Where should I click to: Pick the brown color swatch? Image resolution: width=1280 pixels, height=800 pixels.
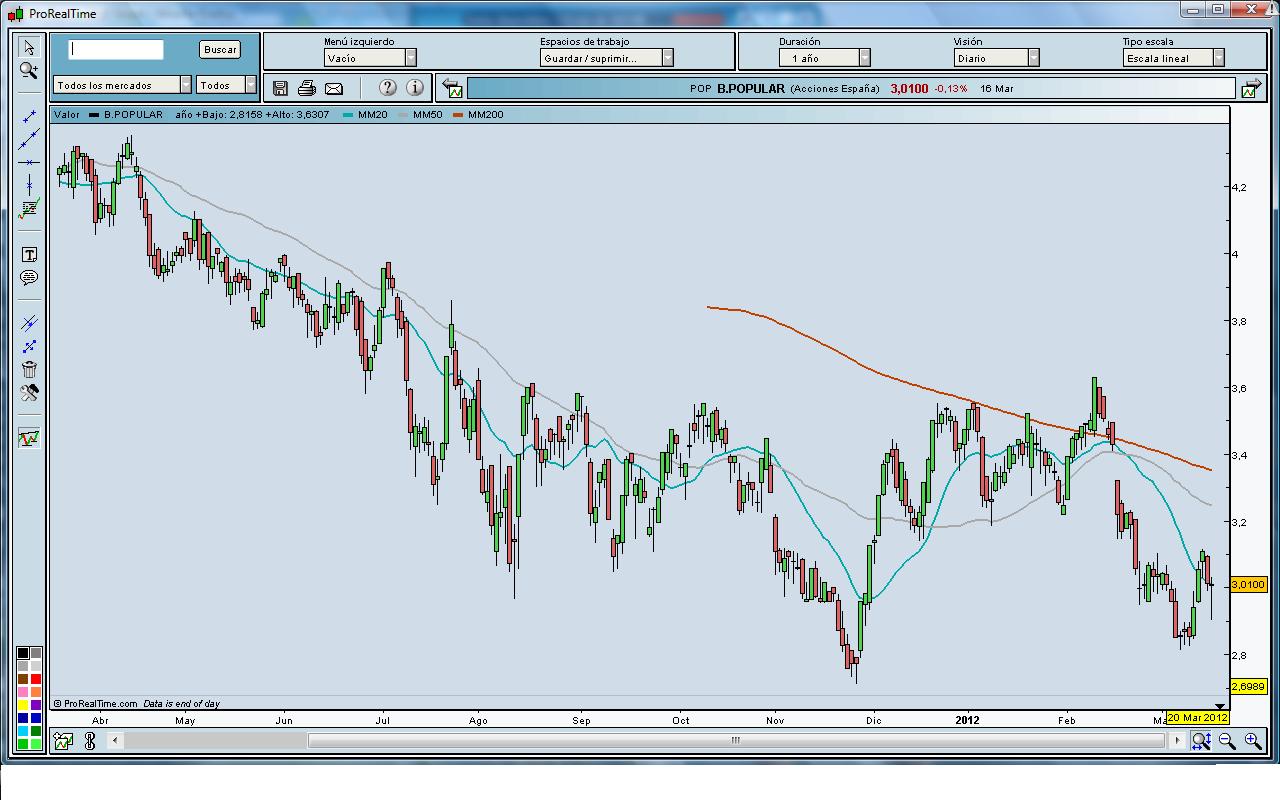pos(23,679)
